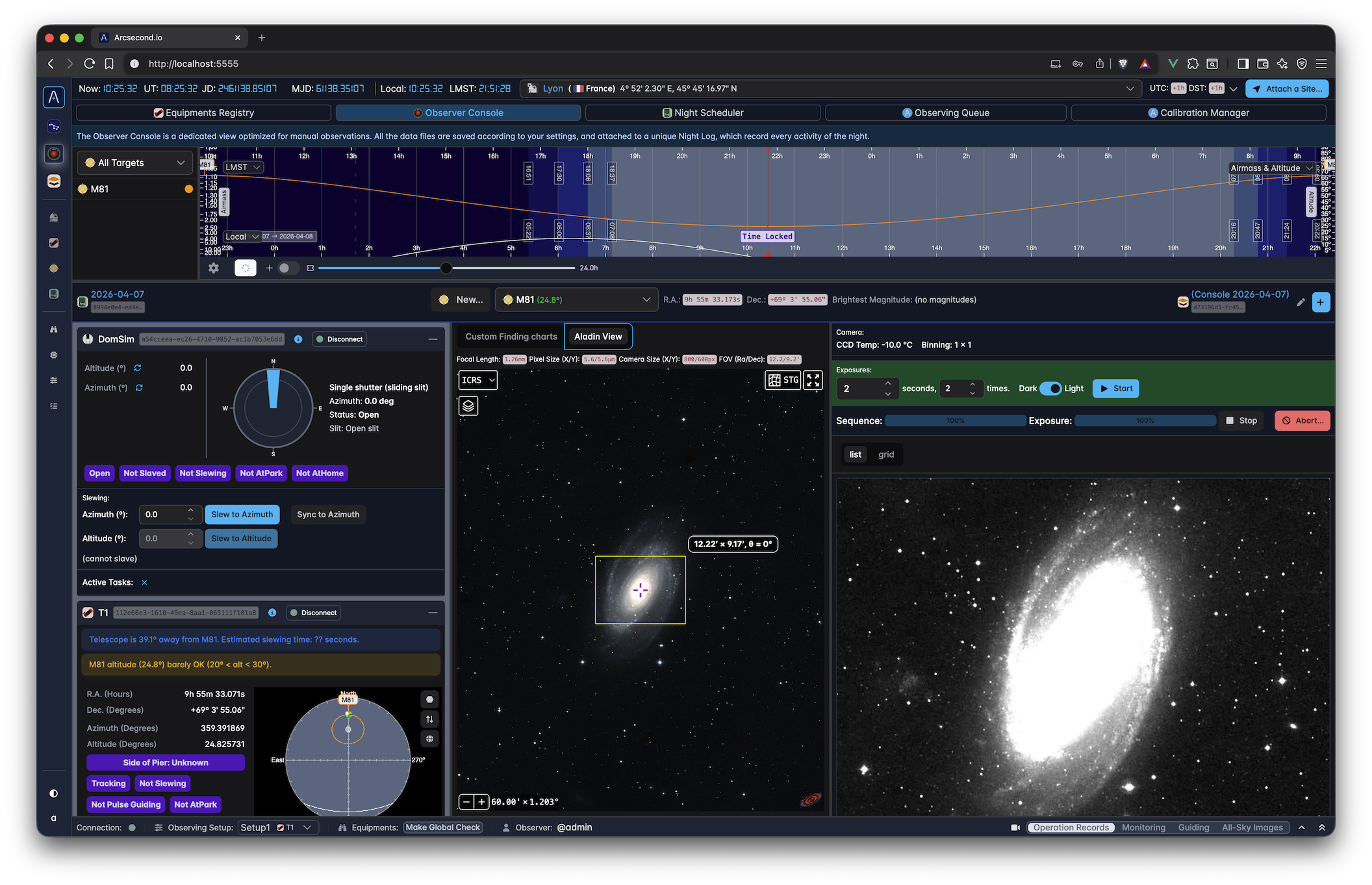Open the Aladin layers stack button

468,406
